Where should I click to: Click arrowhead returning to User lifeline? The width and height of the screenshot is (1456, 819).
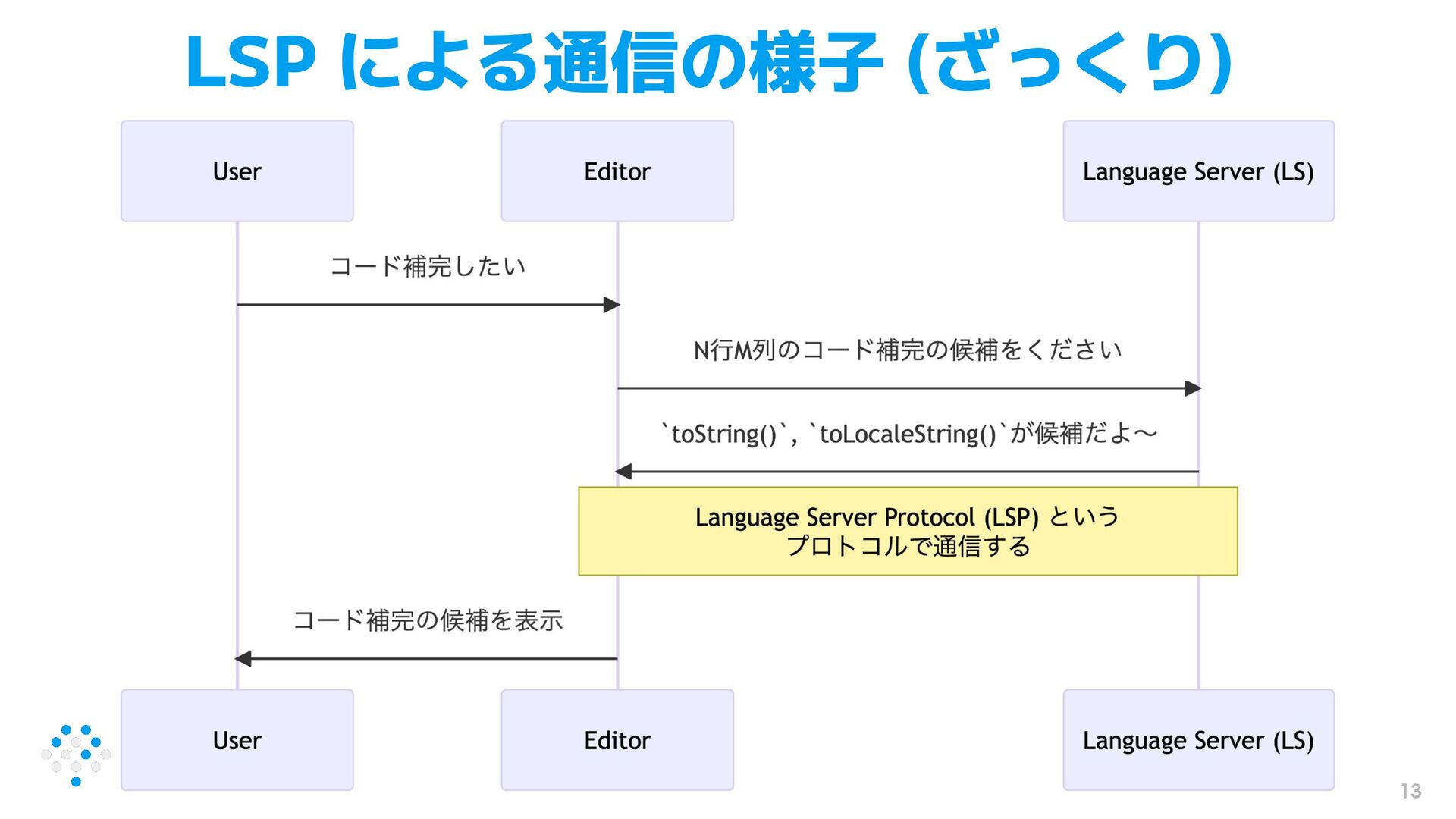click(x=243, y=658)
